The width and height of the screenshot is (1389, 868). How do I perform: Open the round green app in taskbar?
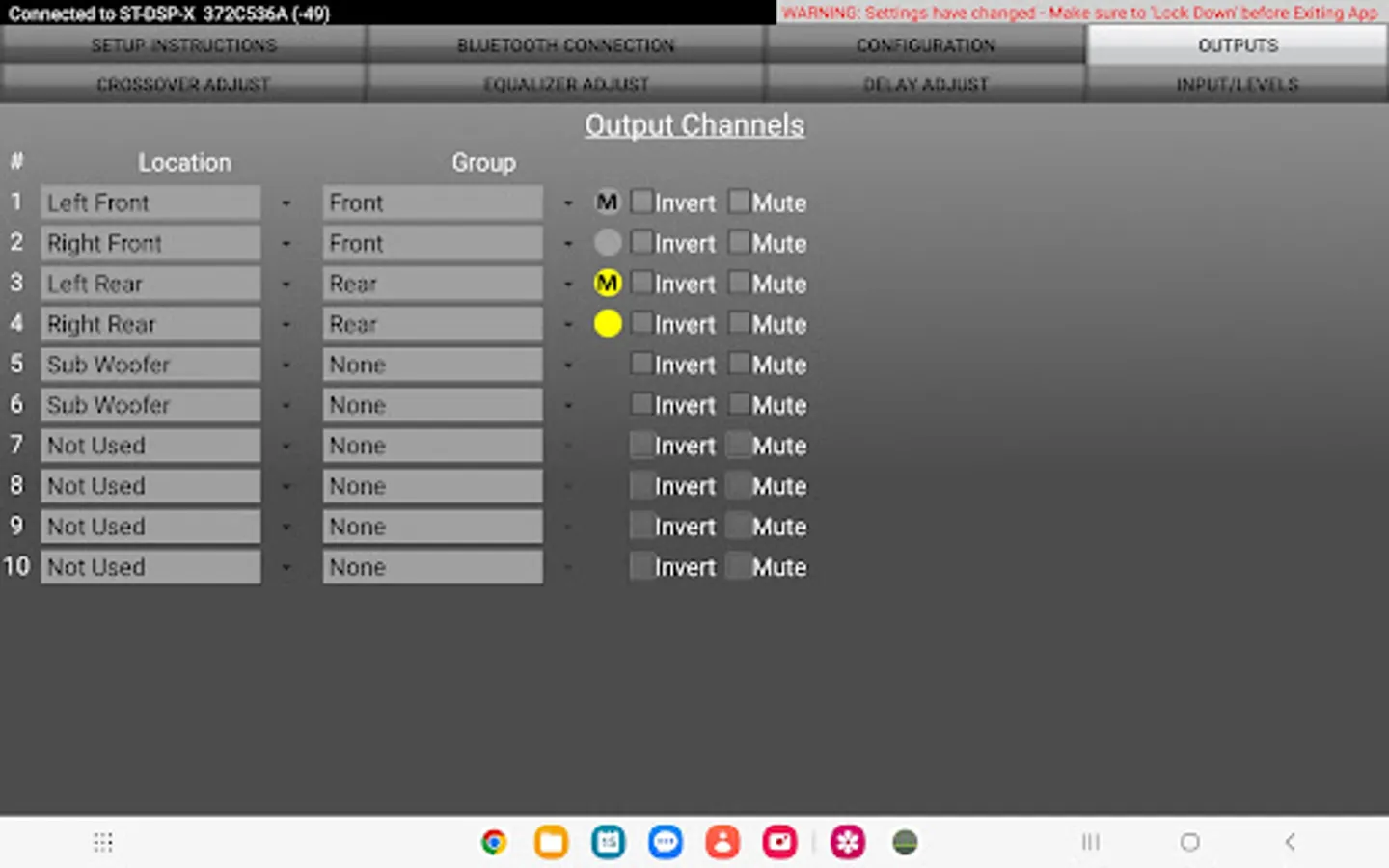(905, 842)
